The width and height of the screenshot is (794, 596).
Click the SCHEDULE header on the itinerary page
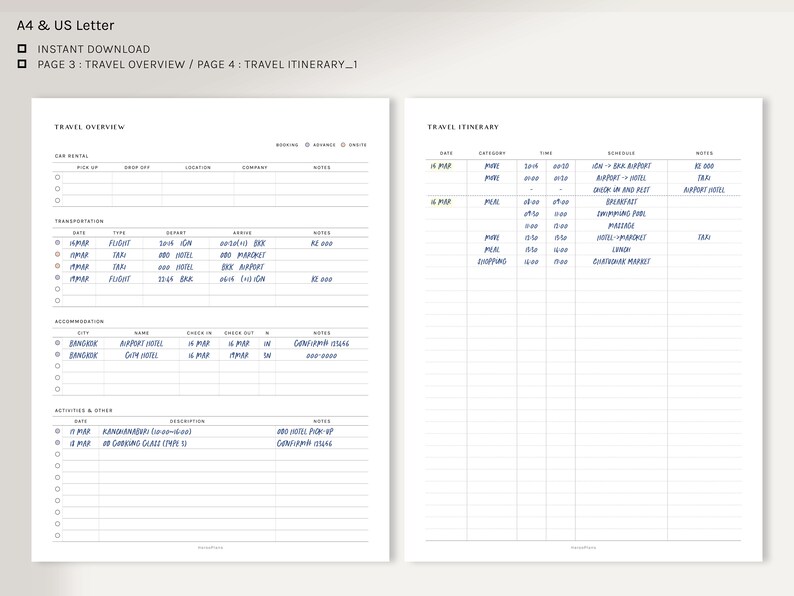point(621,153)
